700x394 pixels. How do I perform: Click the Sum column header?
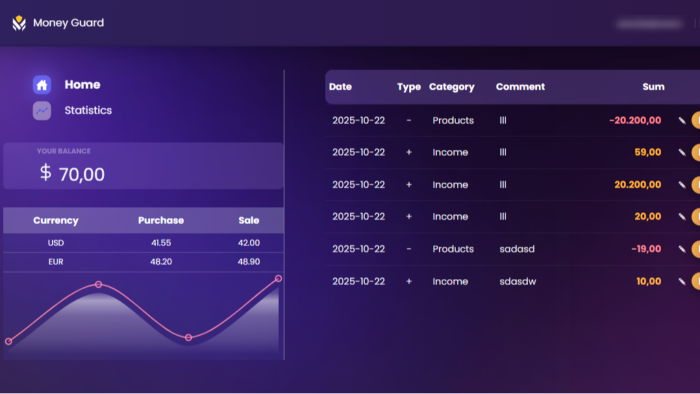653,87
